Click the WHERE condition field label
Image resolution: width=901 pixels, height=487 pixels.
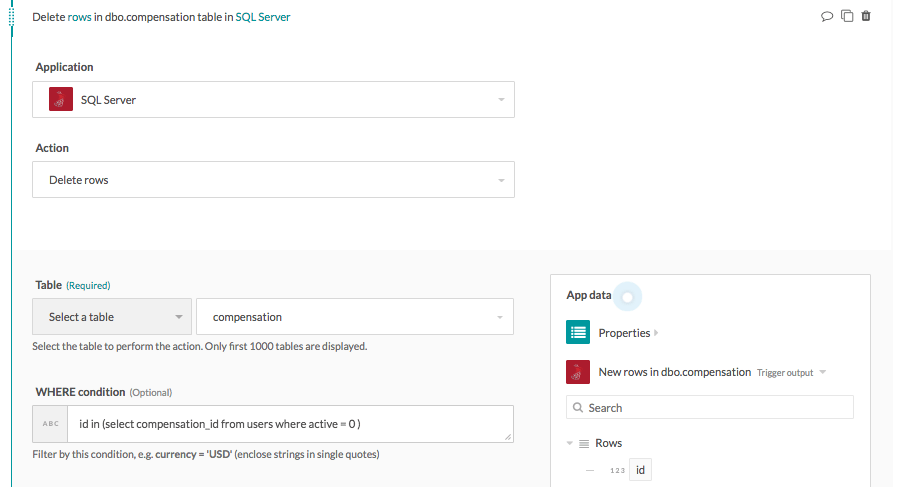tap(80, 392)
